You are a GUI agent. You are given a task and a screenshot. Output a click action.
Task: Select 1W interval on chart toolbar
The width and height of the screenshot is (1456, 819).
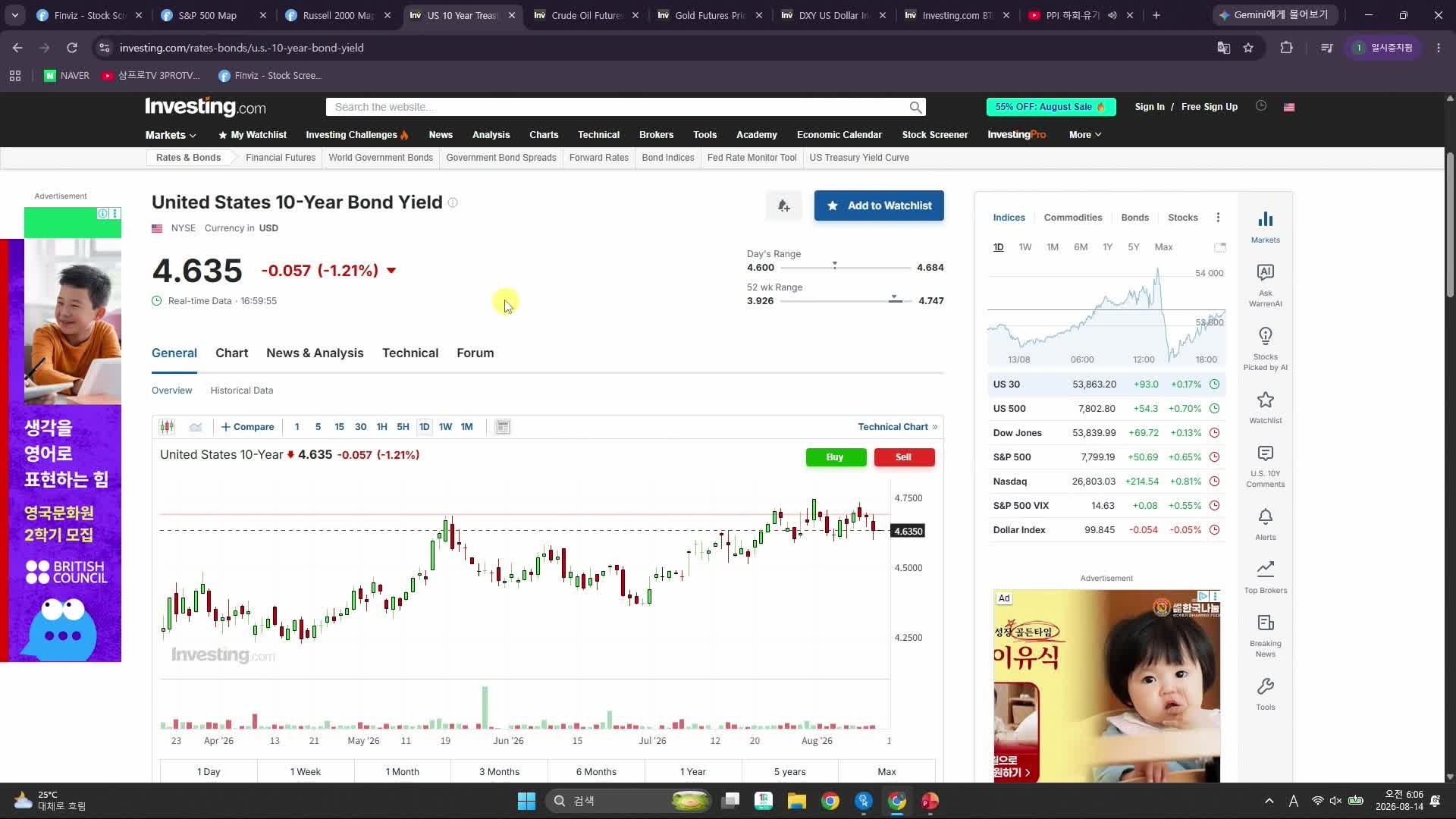(445, 427)
